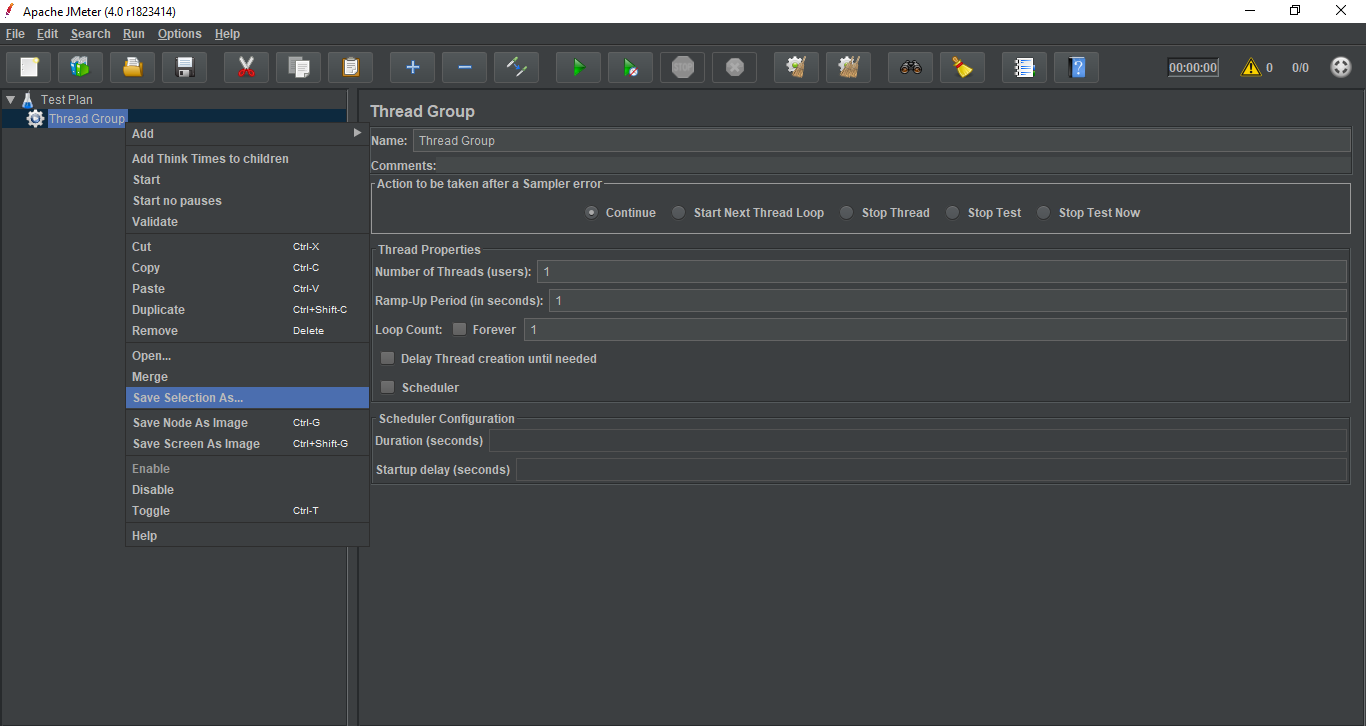The height and width of the screenshot is (726, 1366).
Task: Expand the Add submenu in context menu
Action: coord(246,133)
